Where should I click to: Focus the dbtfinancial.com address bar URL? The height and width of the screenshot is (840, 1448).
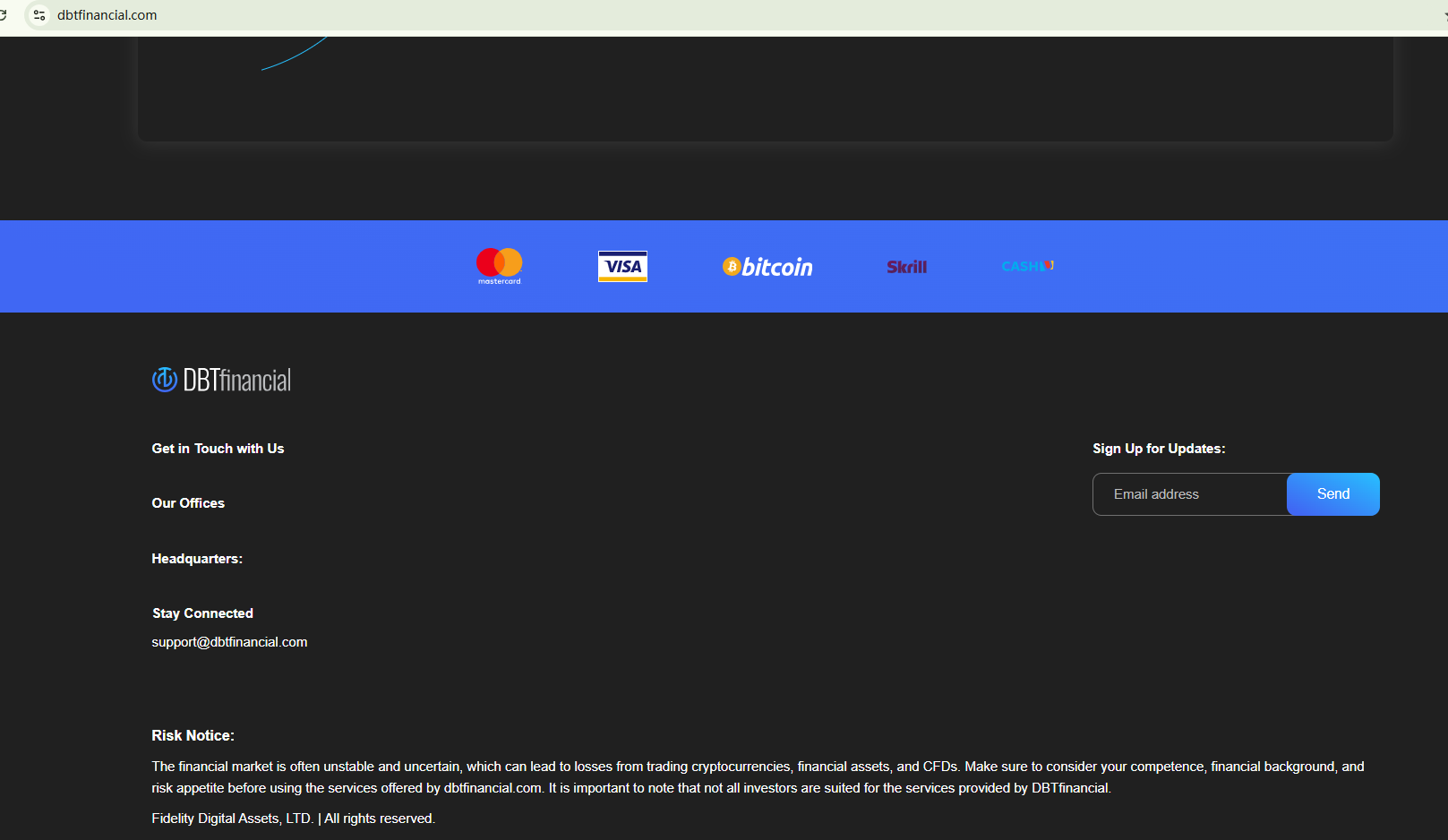[x=107, y=15]
